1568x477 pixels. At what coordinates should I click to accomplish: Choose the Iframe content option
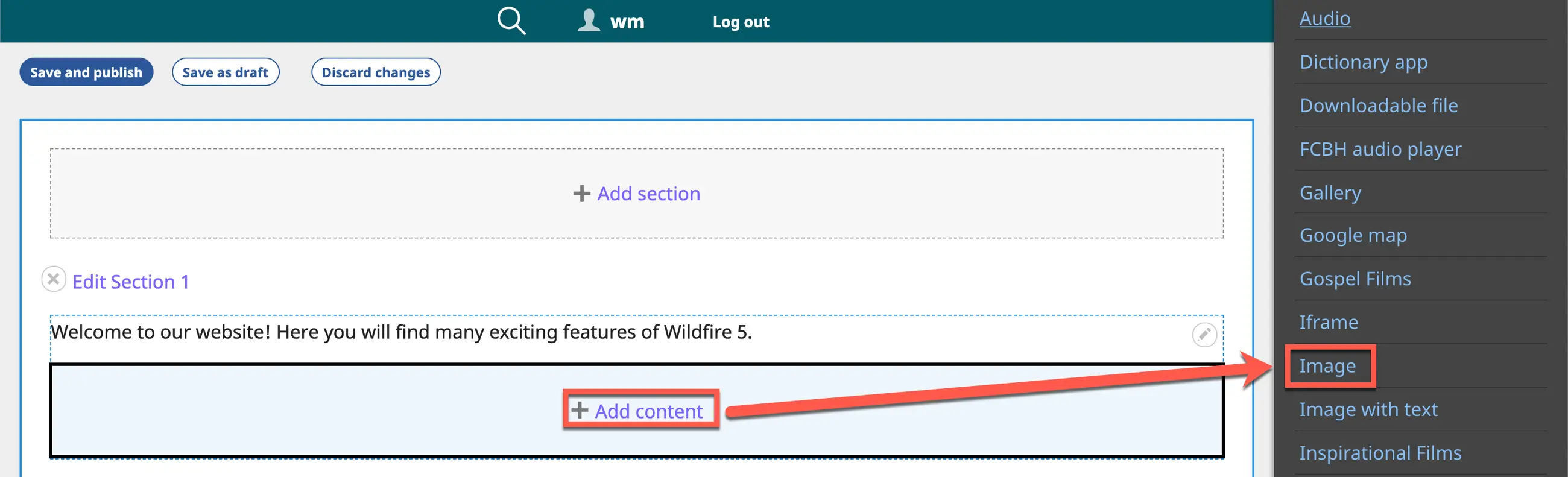coord(1328,322)
